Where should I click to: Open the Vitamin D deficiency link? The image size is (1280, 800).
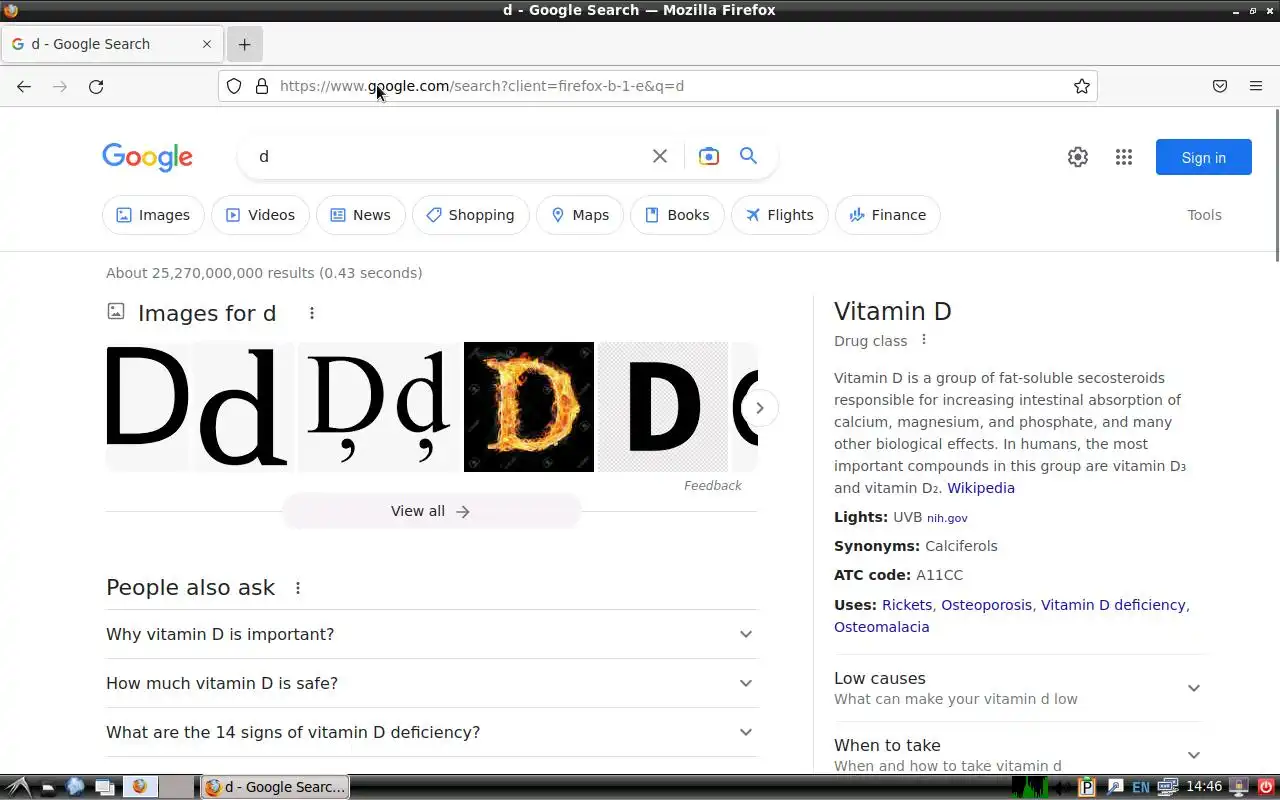click(x=1113, y=605)
